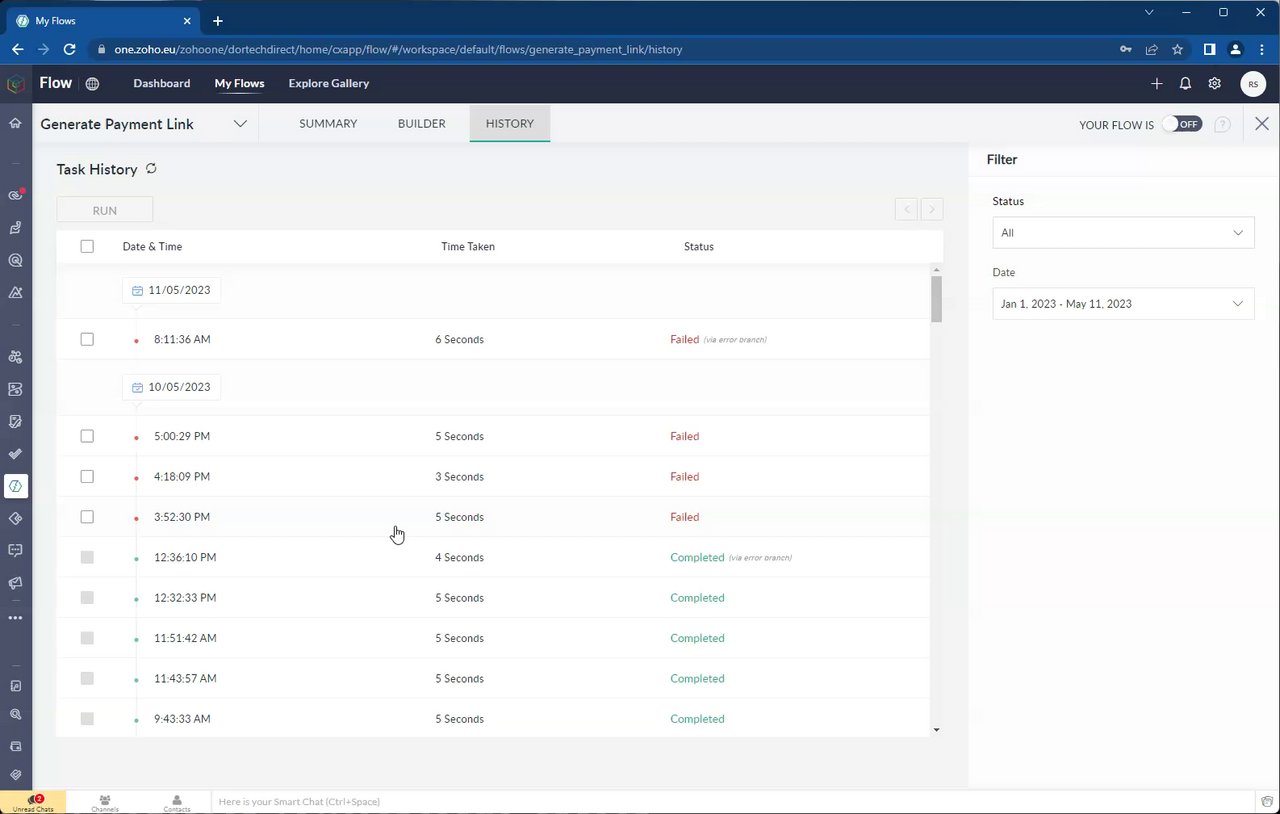
Task: Check the 3:52:30 PM failed task
Action: tap(87, 517)
